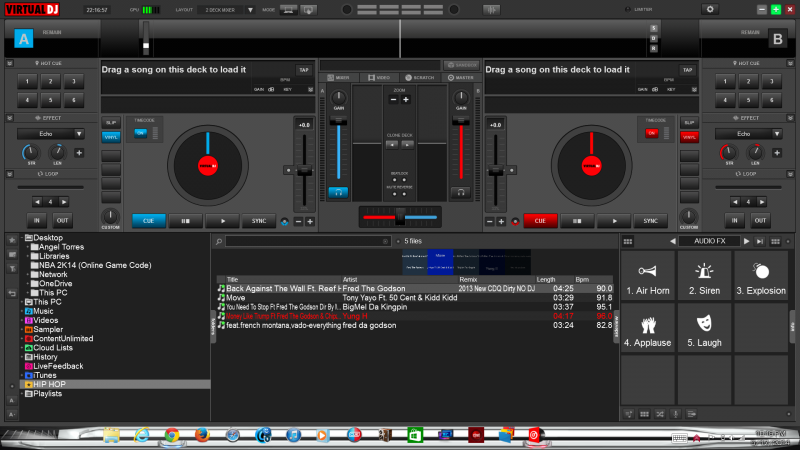The width and height of the screenshot is (800, 450).
Task: Trigger the Siren sampler pad
Action: tap(704, 276)
